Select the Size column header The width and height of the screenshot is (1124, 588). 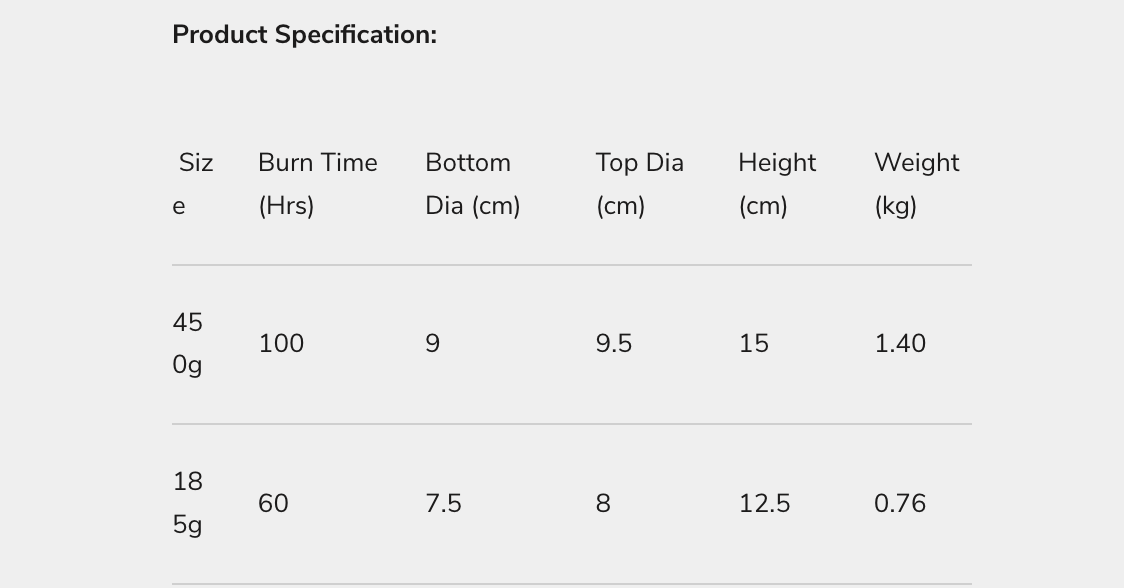click(x=195, y=184)
